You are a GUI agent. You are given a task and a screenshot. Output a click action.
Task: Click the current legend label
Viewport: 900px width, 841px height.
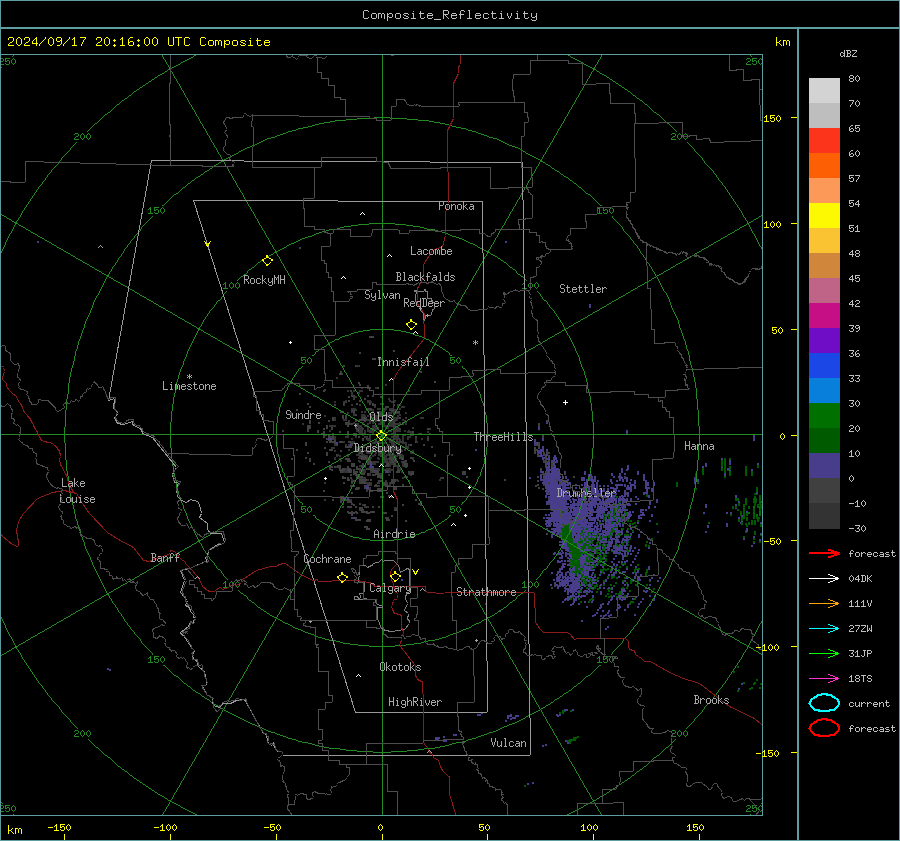point(868,704)
